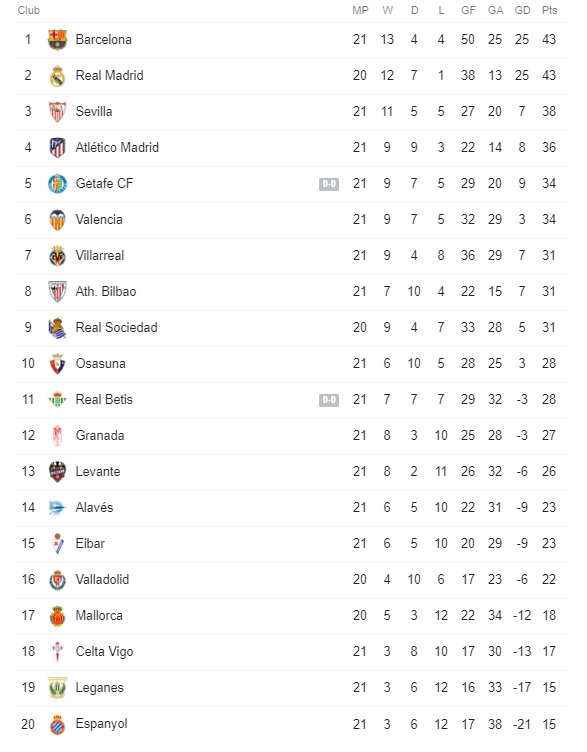Open the live 0-0 score badge beside Real Betis
The image size is (587, 752).
(329, 400)
